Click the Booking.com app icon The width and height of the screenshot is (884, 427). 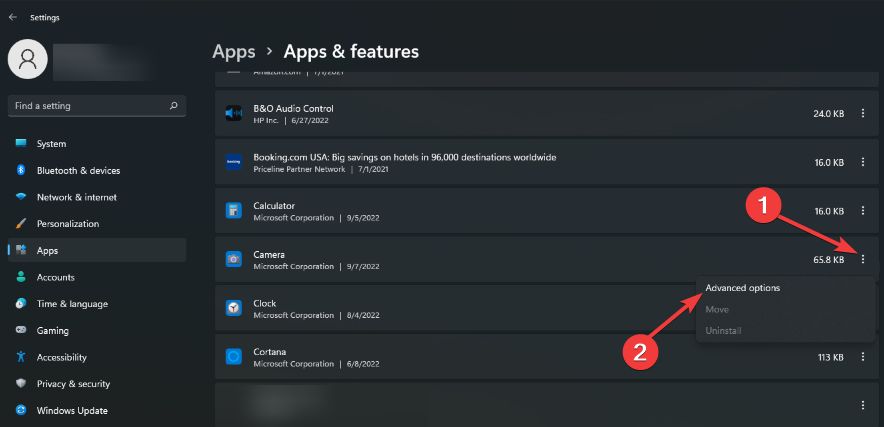point(233,162)
